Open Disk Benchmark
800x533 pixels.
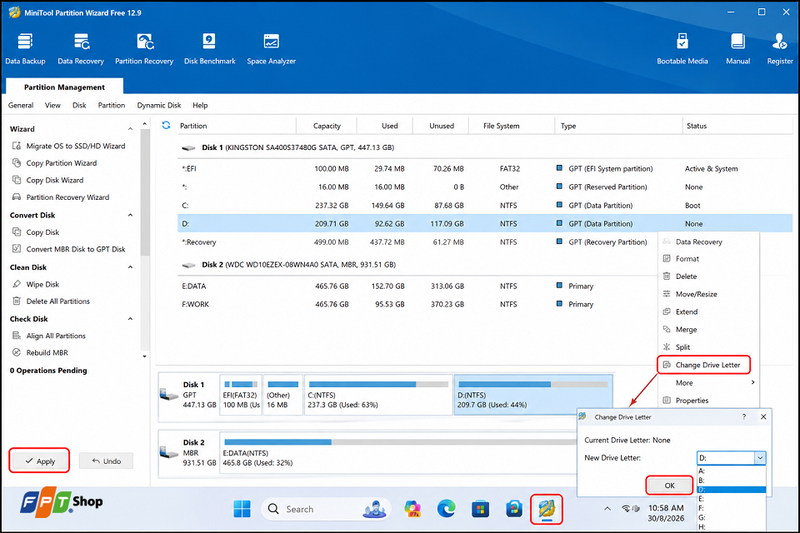click(x=209, y=49)
